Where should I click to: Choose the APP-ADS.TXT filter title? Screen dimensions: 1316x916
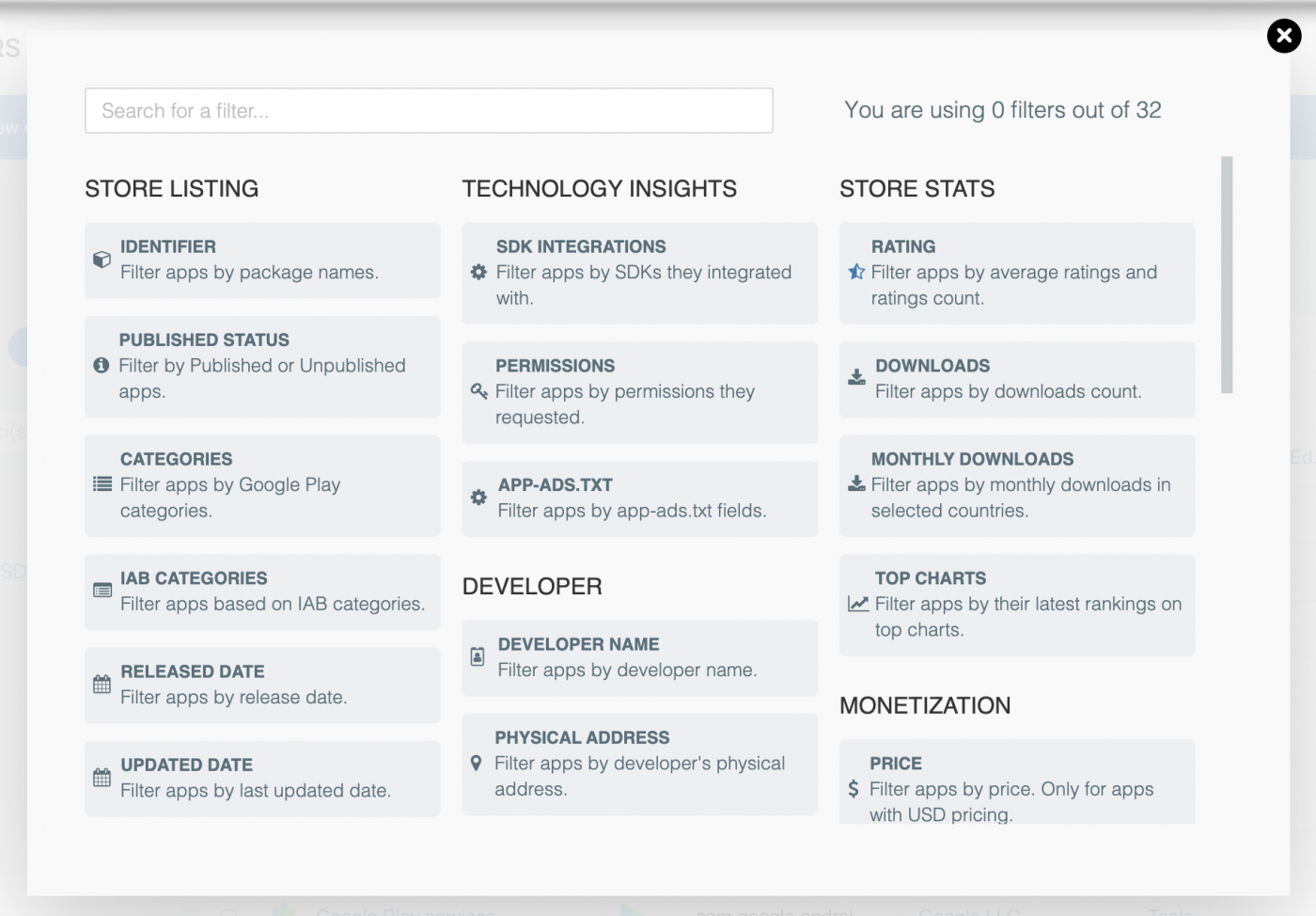click(555, 485)
